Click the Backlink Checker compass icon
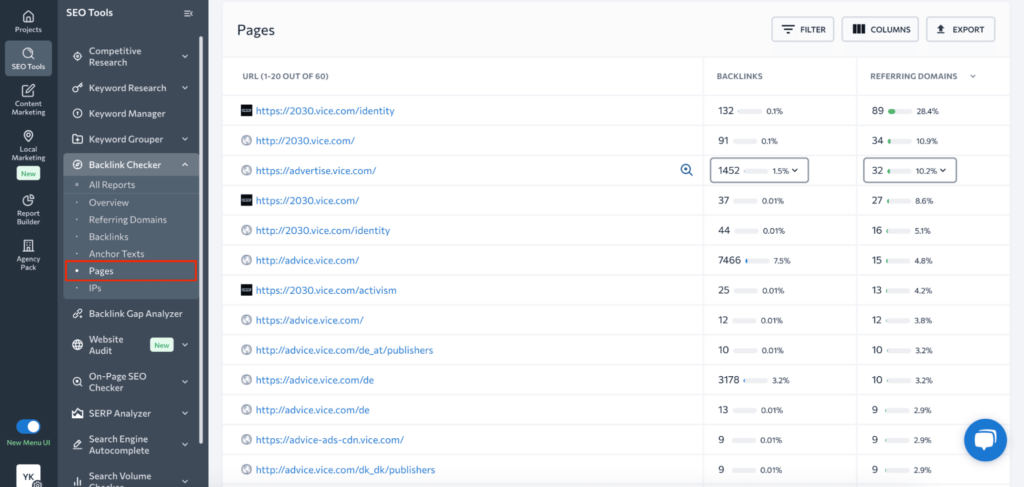The width and height of the screenshot is (1024, 487). click(77, 165)
